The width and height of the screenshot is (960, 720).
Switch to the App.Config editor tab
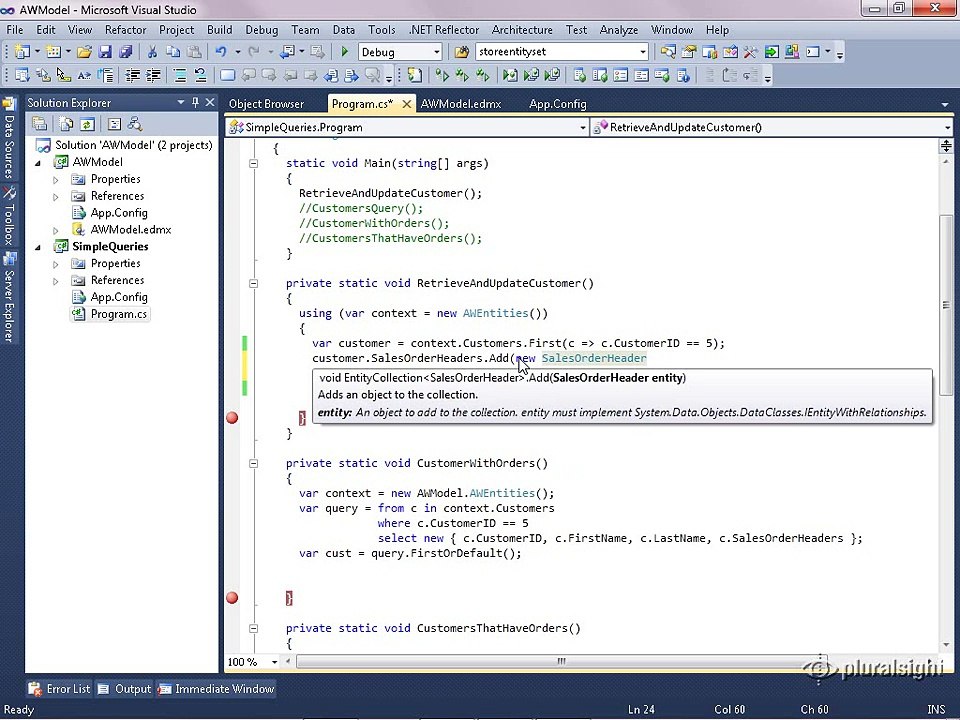558,103
